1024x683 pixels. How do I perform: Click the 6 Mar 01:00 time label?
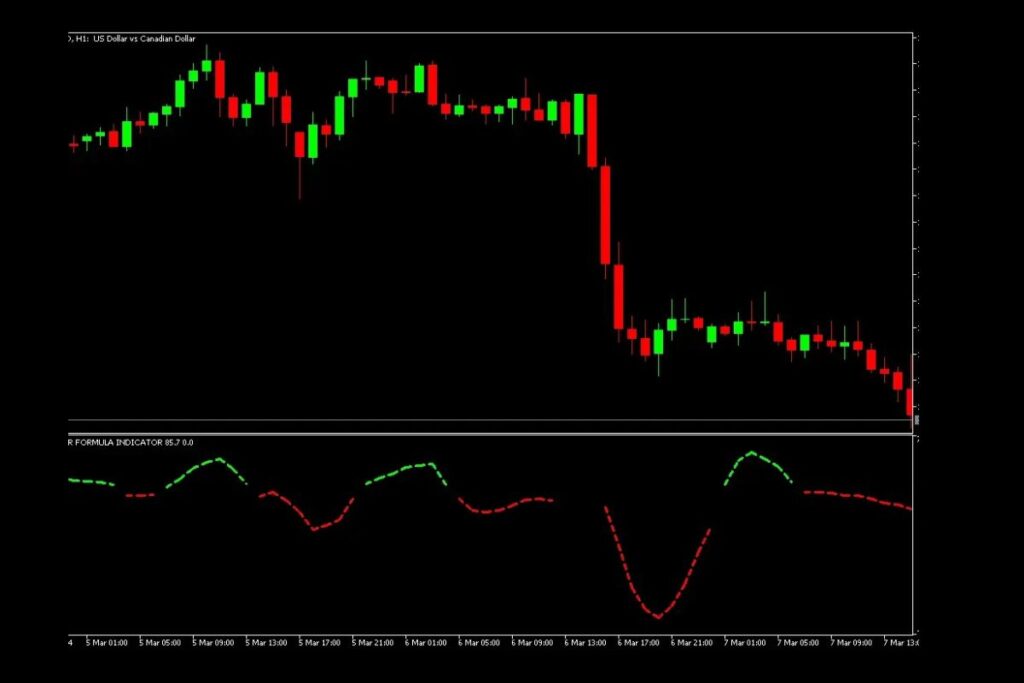425,642
